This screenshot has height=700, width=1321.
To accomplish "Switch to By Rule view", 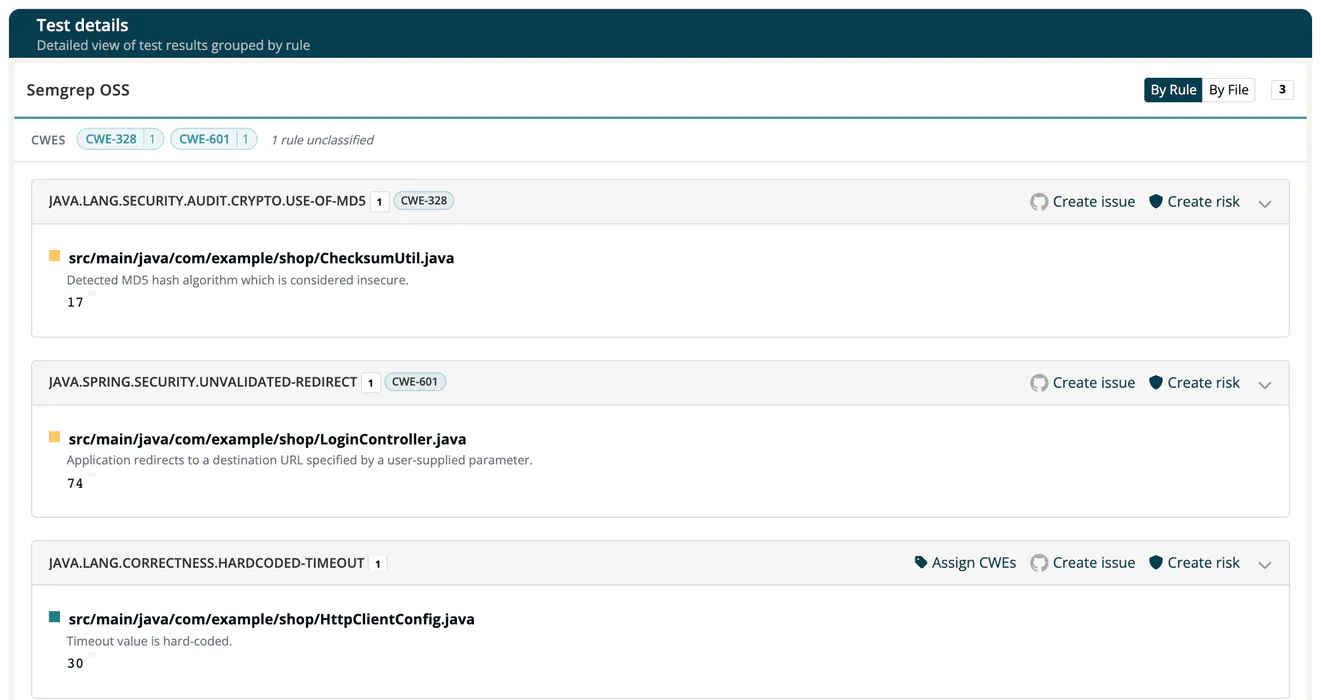I will [1173, 90].
